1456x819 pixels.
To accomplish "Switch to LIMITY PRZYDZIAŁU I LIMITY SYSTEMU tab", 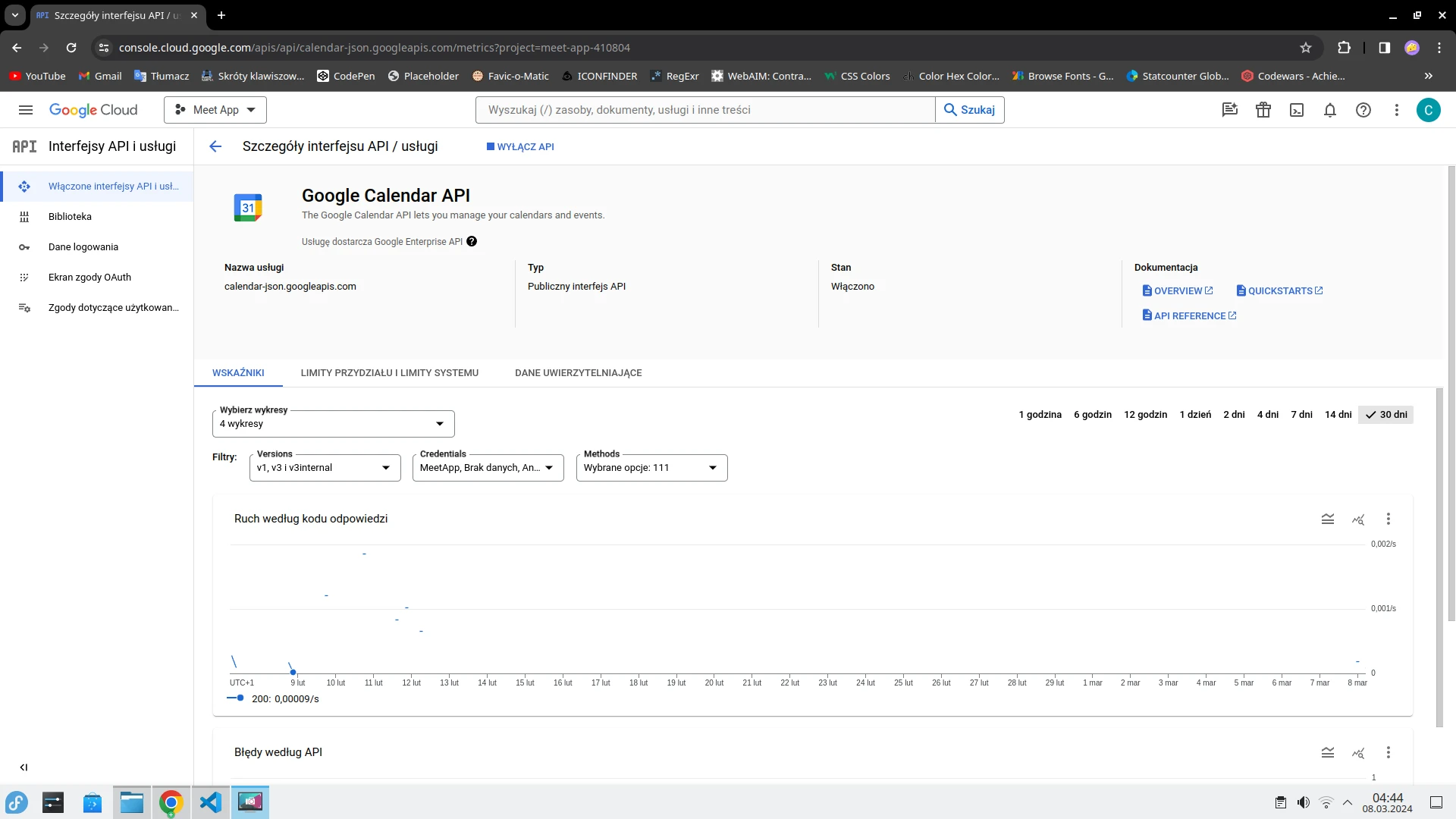I will (x=390, y=373).
